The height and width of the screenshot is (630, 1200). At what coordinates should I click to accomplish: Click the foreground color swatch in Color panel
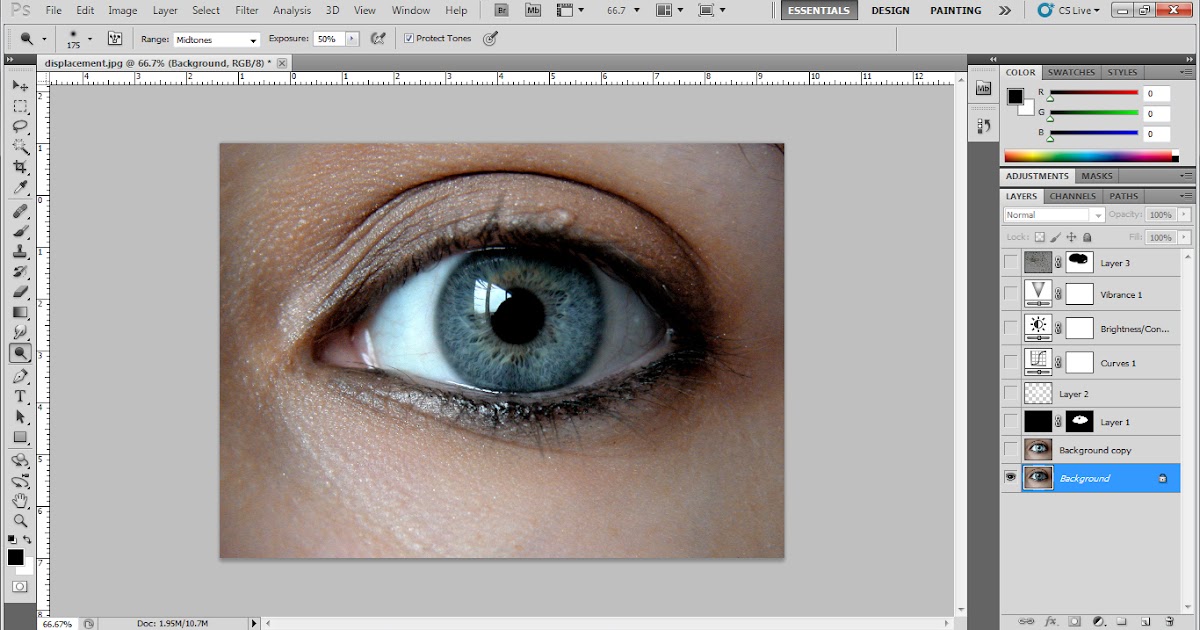pyautogui.click(x=1015, y=97)
